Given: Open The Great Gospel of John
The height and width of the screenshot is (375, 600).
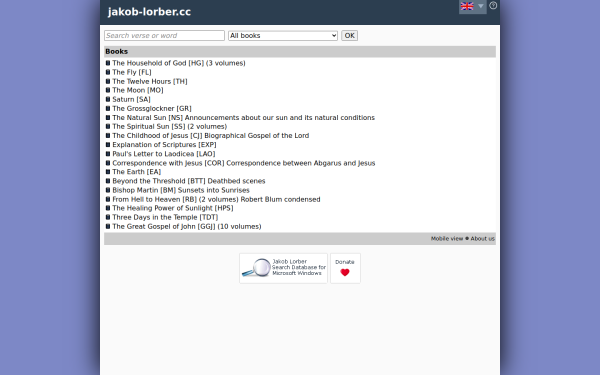Looking at the screenshot, I should (x=187, y=227).
